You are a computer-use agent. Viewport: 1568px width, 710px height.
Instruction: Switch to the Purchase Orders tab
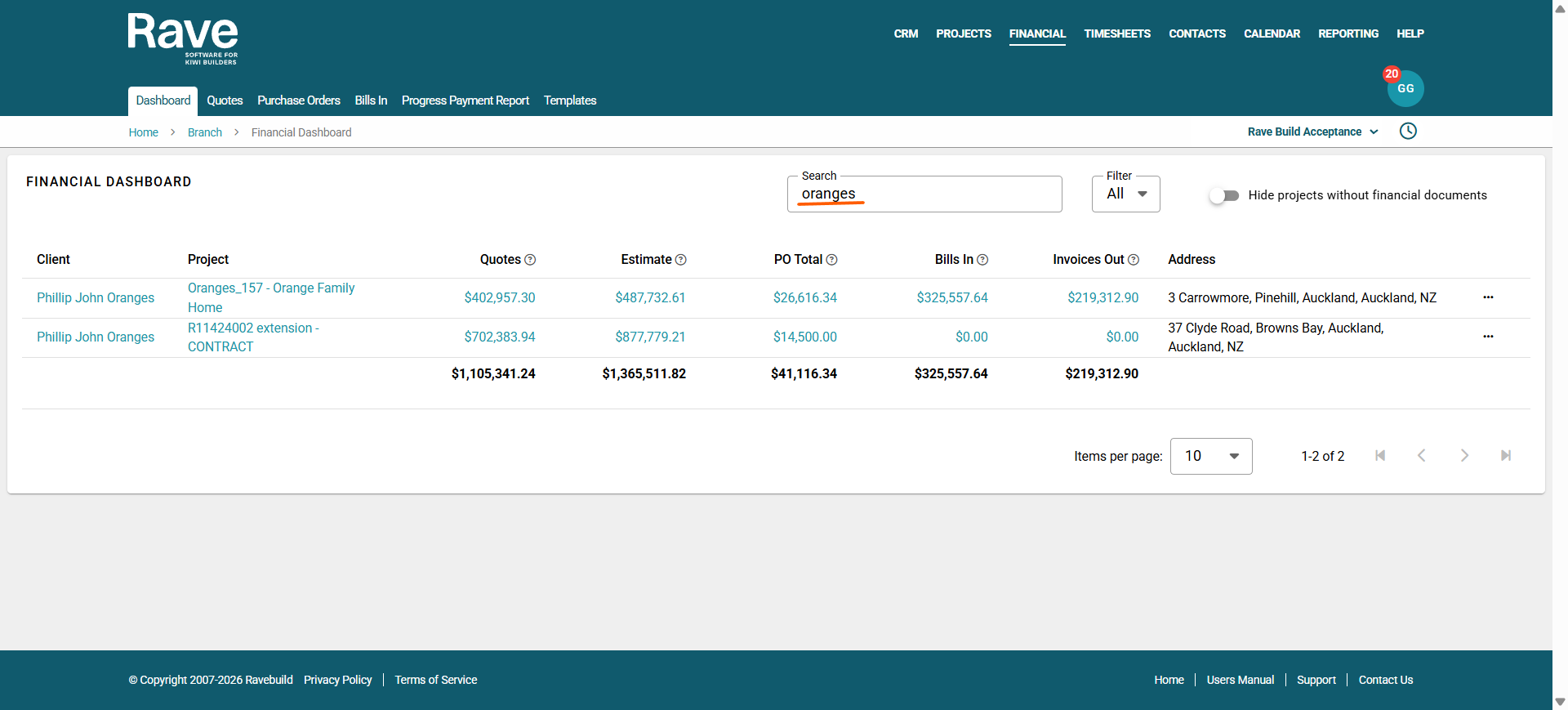click(298, 100)
